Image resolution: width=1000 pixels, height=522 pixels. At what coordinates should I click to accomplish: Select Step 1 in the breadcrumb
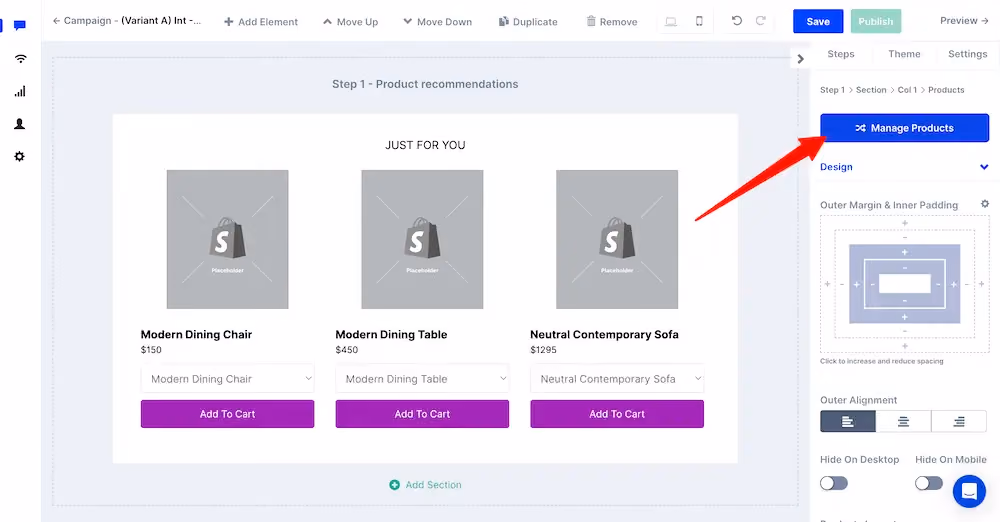click(832, 90)
